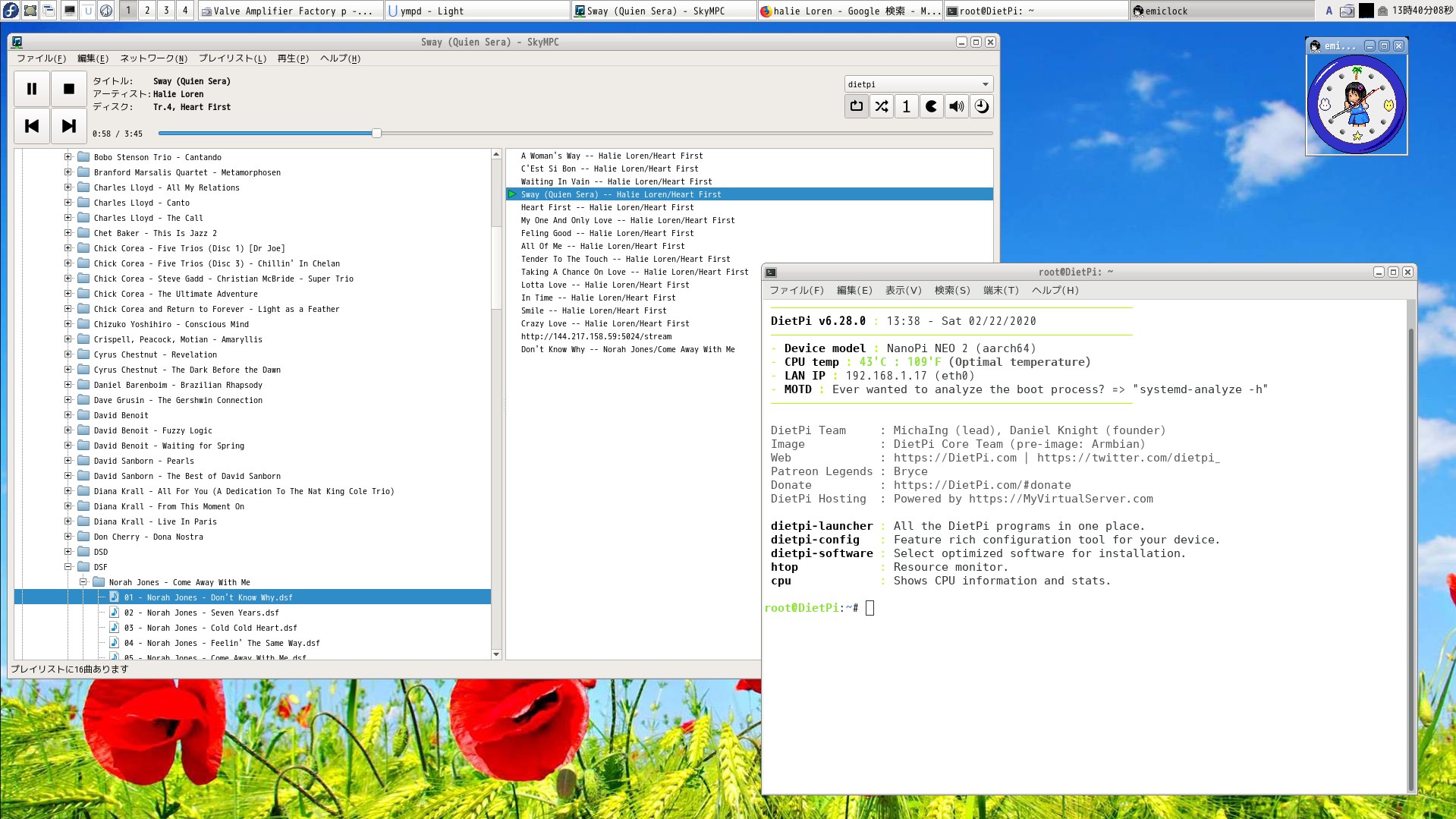Toggle single-track play mode
This screenshot has width=1456, height=819.
click(x=905, y=106)
